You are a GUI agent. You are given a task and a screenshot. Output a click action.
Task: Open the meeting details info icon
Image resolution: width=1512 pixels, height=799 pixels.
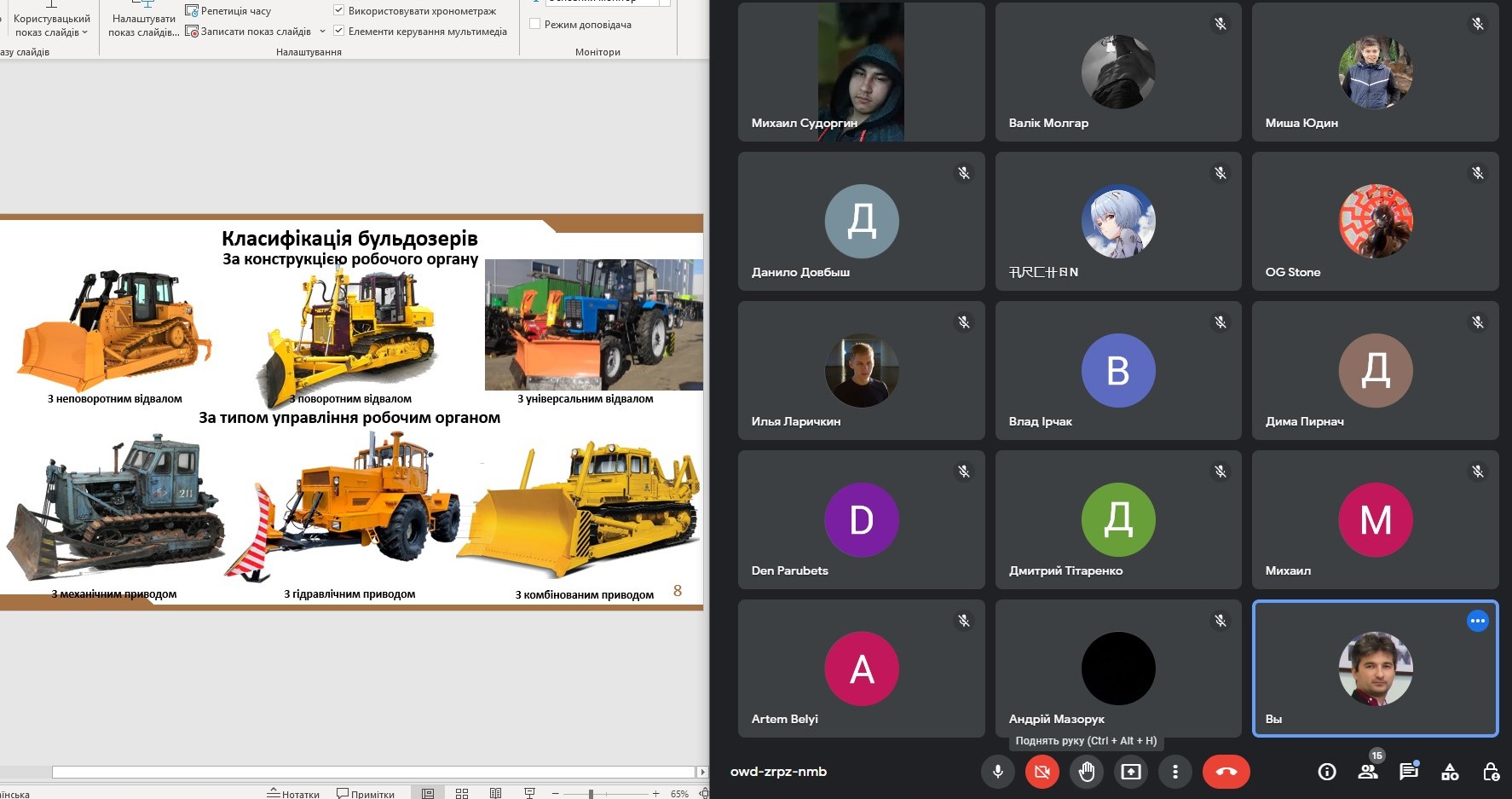1326,772
